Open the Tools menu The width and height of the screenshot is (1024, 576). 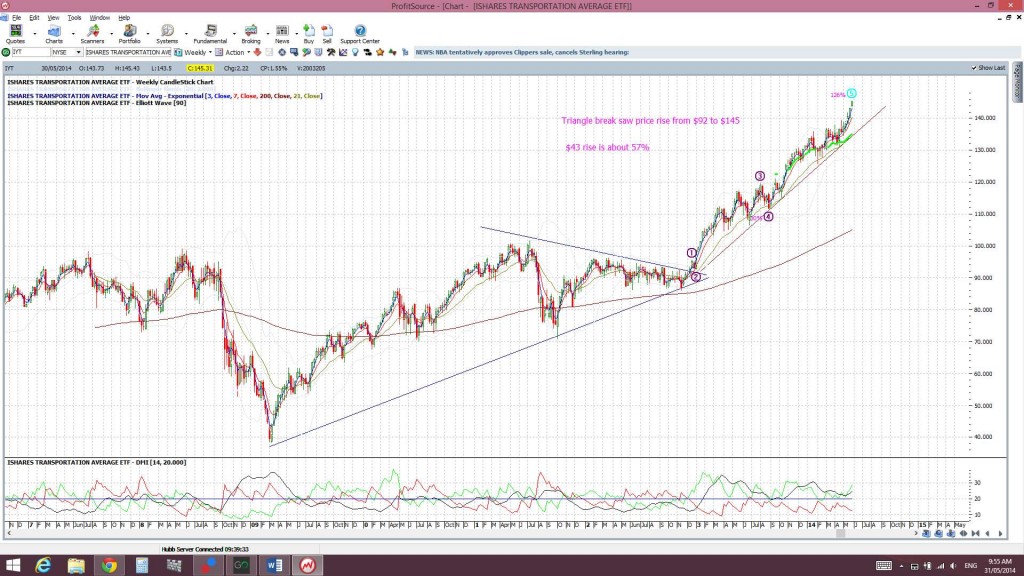(74, 18)
